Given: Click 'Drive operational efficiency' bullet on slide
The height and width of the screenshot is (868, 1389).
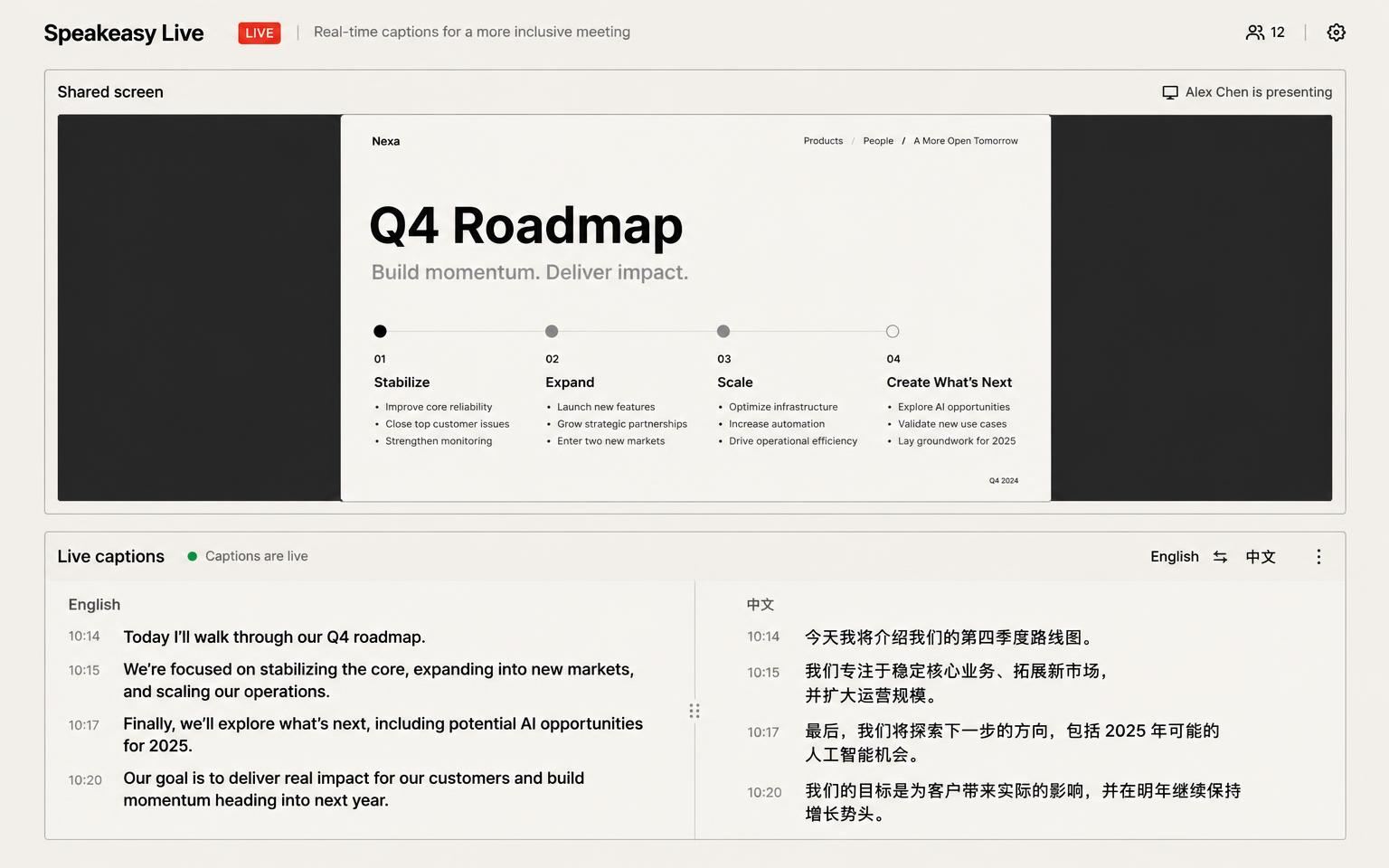Looking at the screenshot, I should point(793,441).
